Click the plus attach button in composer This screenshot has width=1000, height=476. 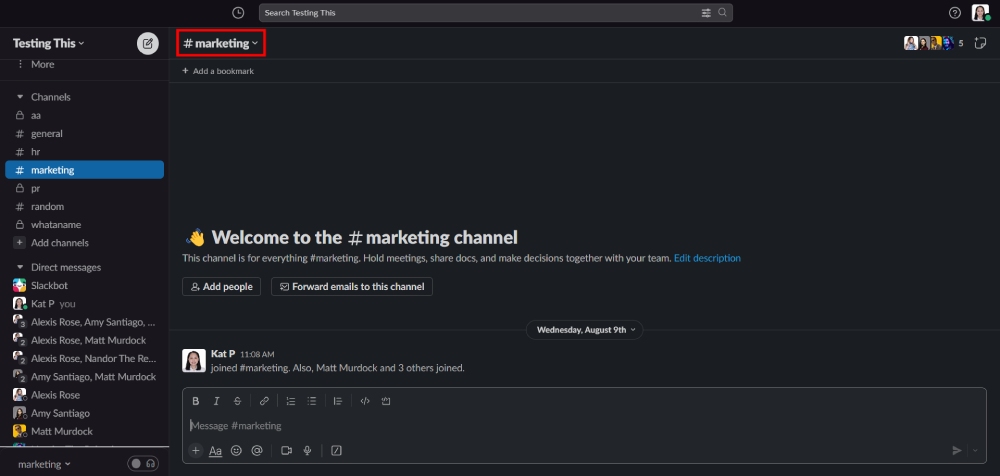pyautogui.click(x=196, y=450)
